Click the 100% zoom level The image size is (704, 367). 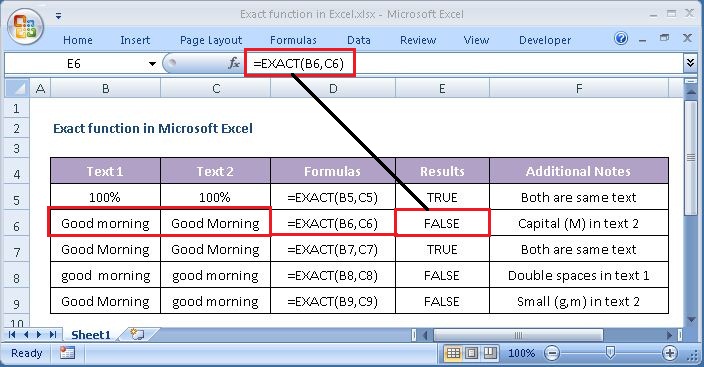coord(521,354)
